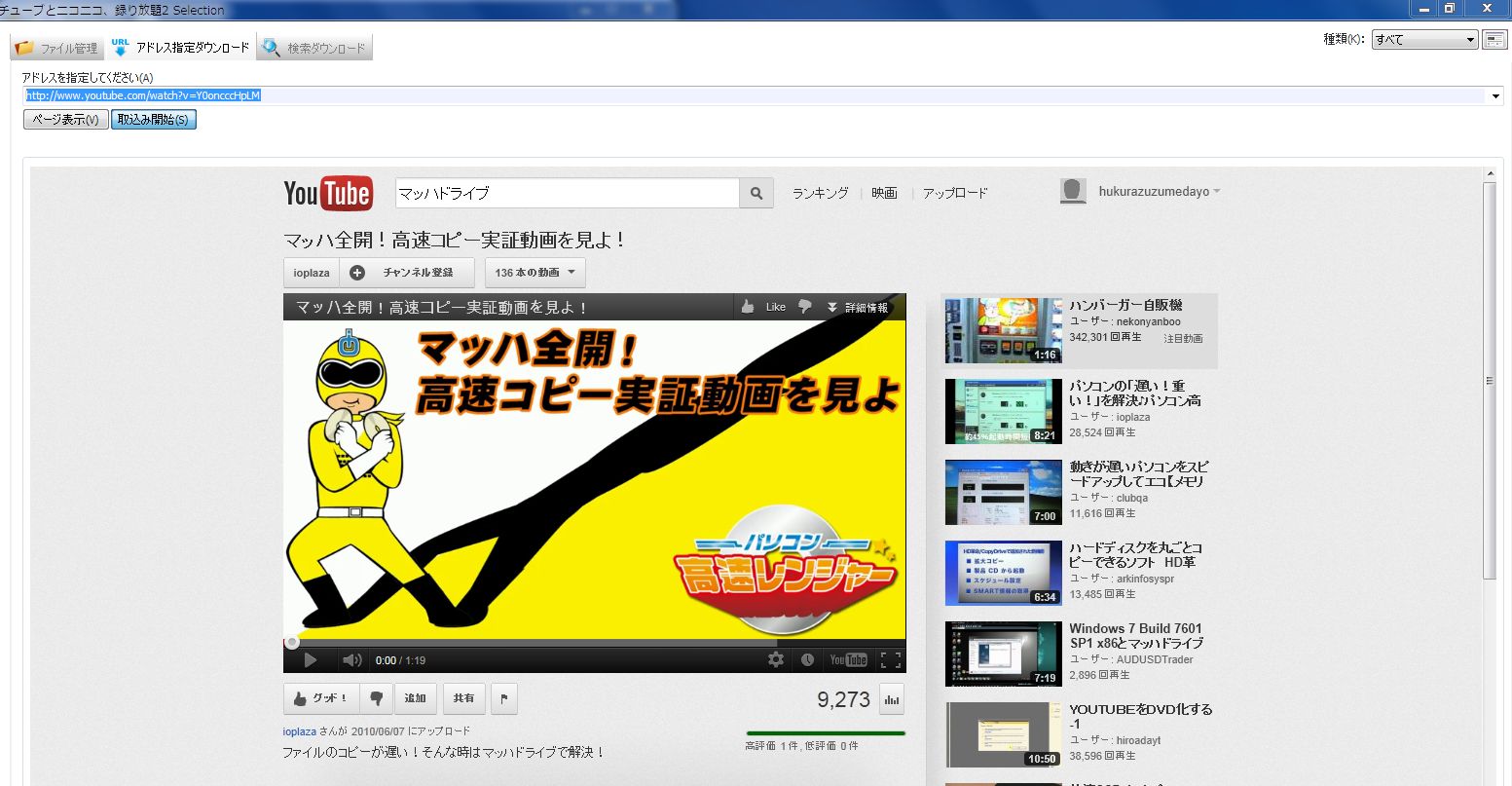Click the ハードディスクを丸ごとコピー video title
Screen dimensions: 1512x786
[1136, 555]
